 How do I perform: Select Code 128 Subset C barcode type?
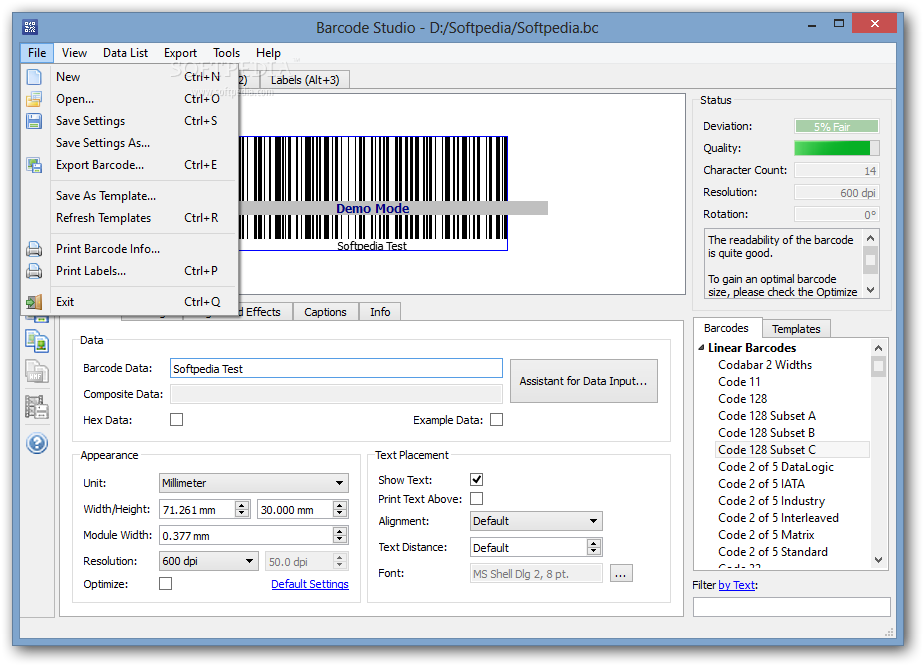[792, 450]
